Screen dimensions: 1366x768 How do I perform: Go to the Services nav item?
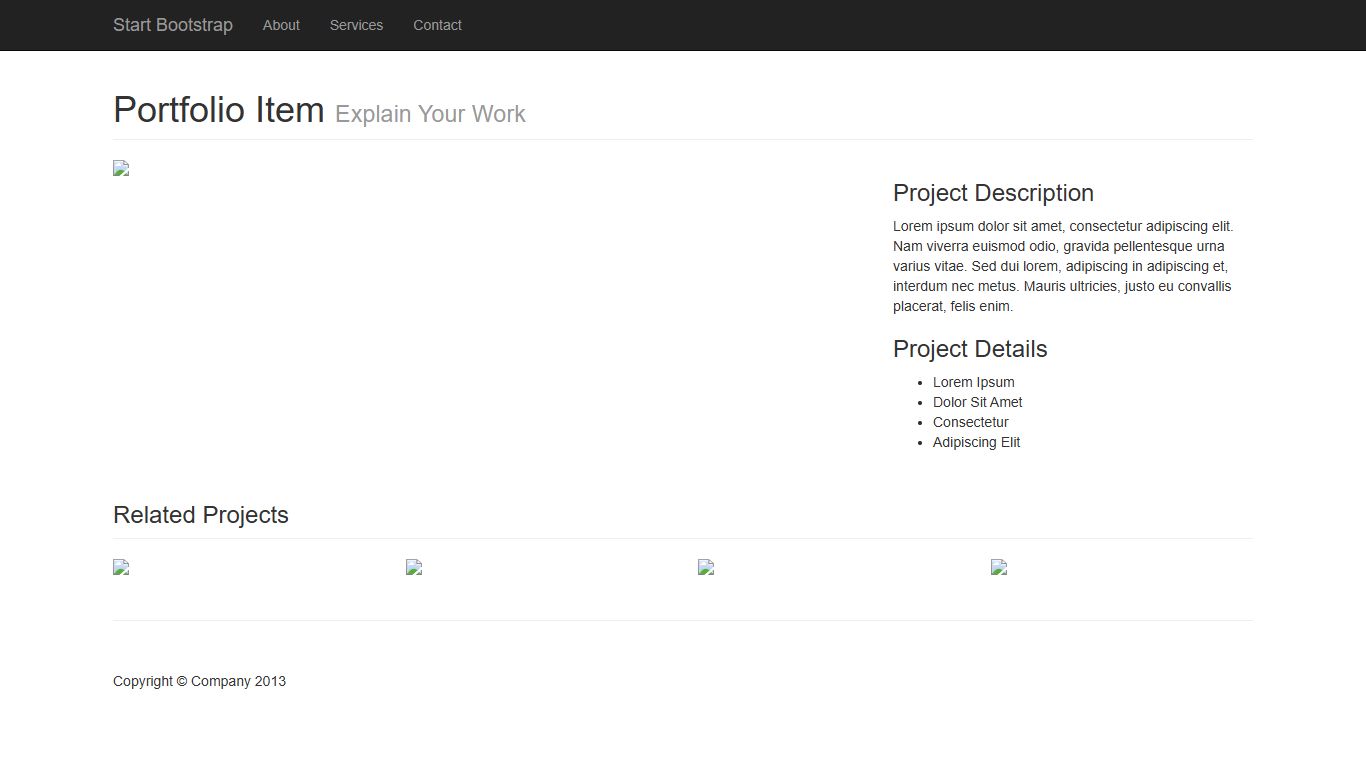(x=356, y=25)
